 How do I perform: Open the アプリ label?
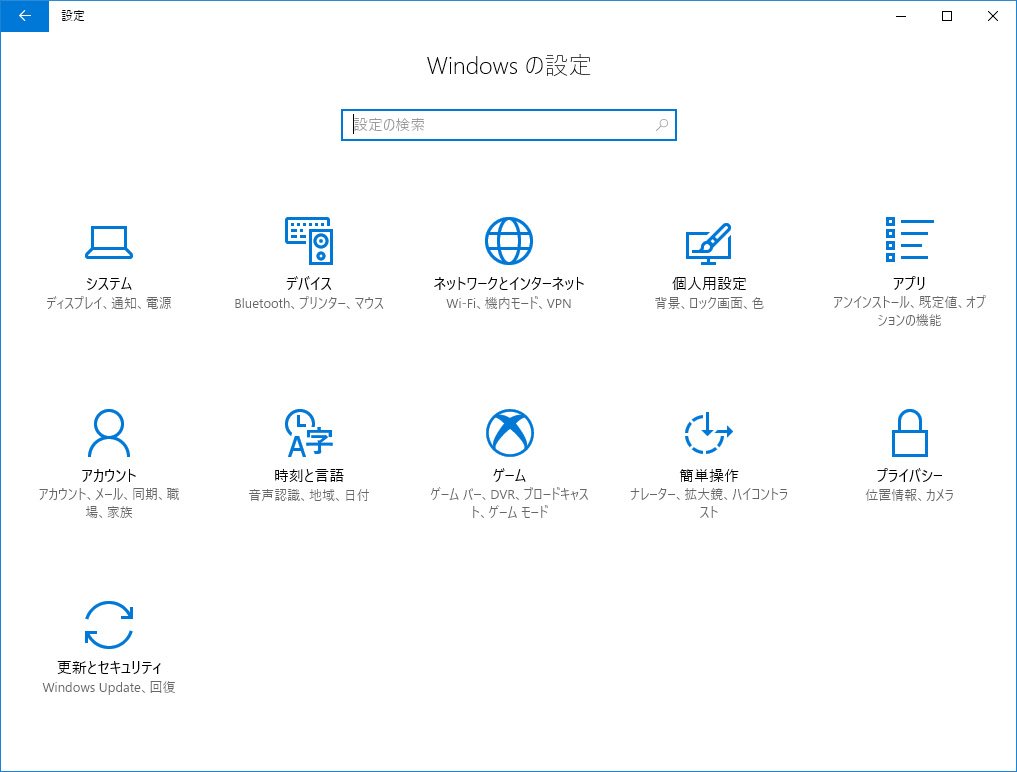point(909,283)
